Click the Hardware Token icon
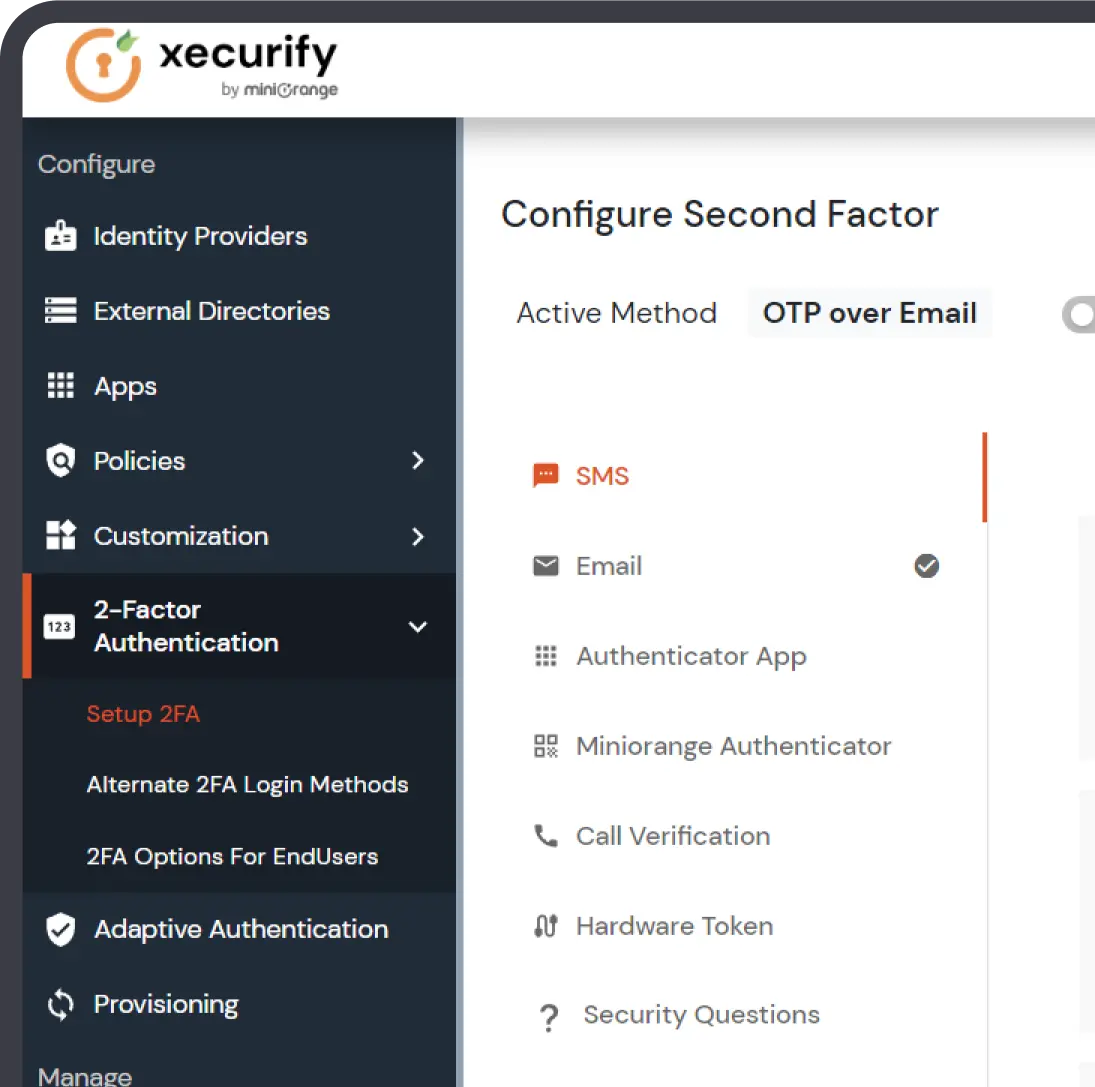 [x=546, y=926]
